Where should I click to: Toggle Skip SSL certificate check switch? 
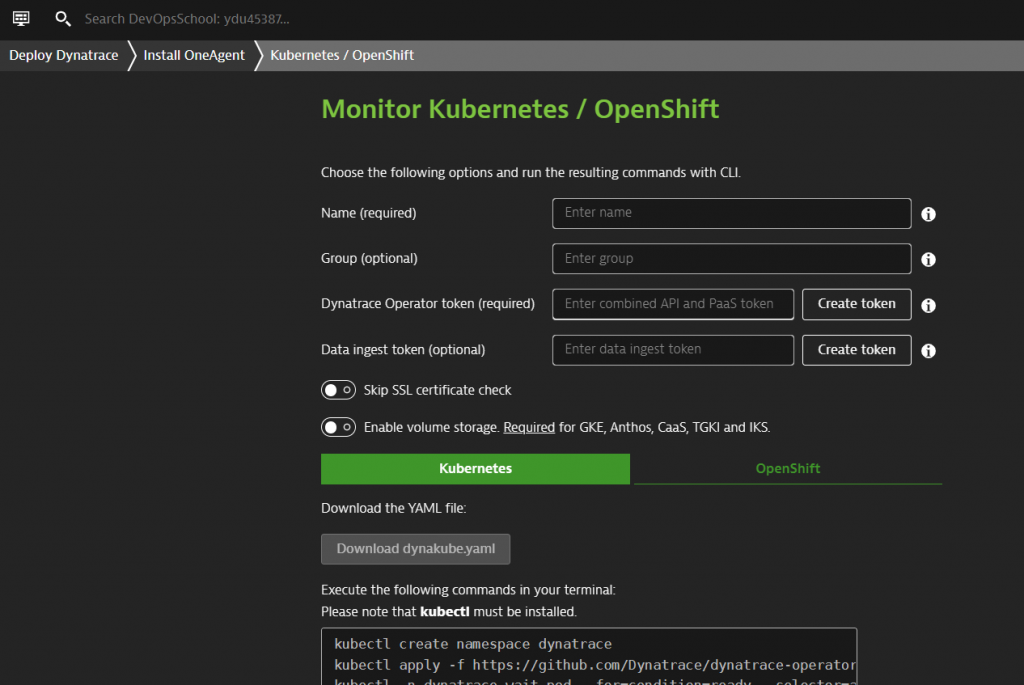pyautogui.click(x=338, y=390)
